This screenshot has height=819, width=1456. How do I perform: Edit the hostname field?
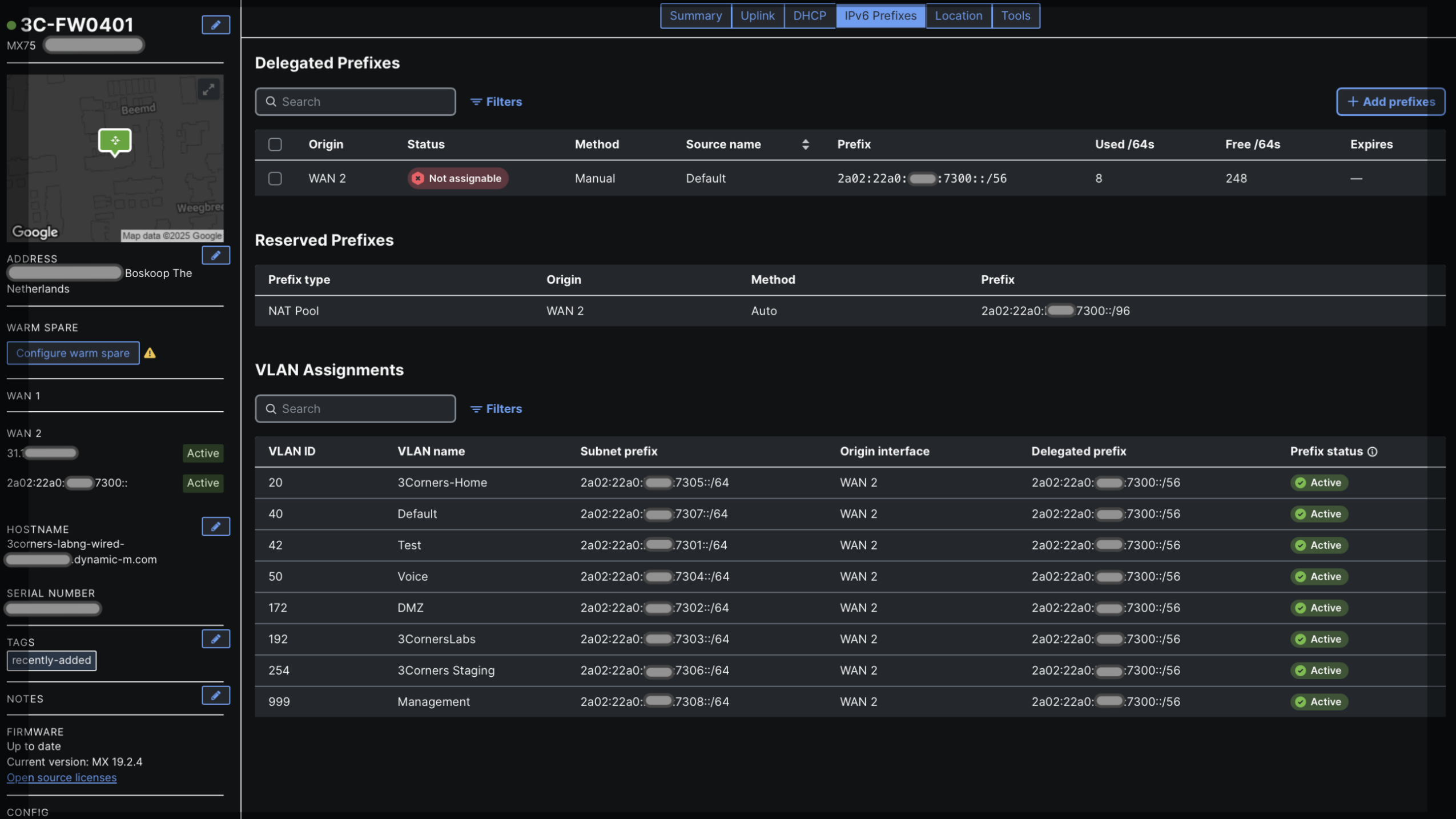(x=215, y=526)
